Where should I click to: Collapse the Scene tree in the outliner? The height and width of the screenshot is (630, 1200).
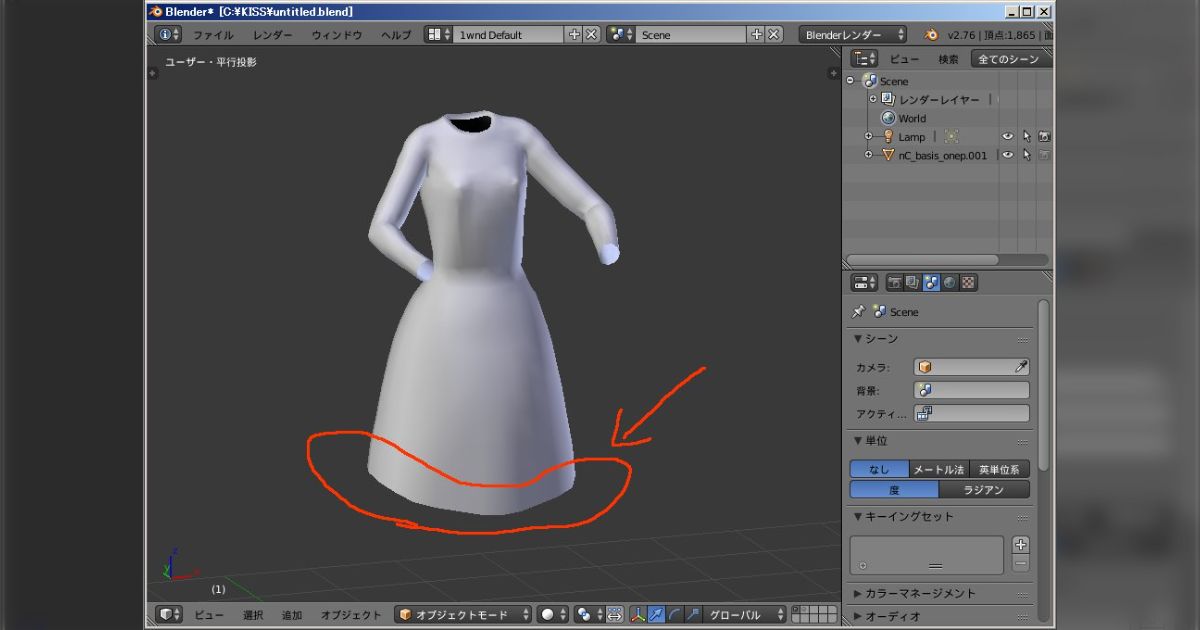(x=852, y=81)
